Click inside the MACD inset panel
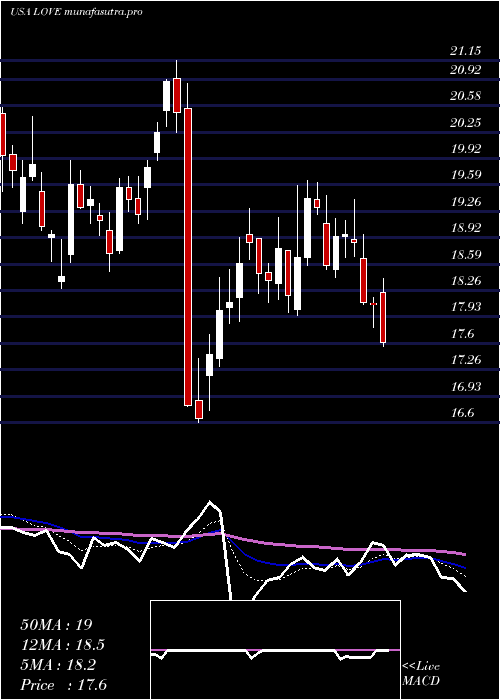The height and width of the screenshot is (700, 500). pos(275,650)
